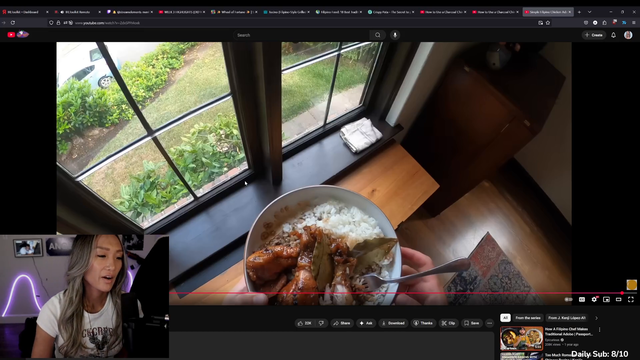
Task: Switch to the Filipino Food tab
Action: (x=338, y=12)
